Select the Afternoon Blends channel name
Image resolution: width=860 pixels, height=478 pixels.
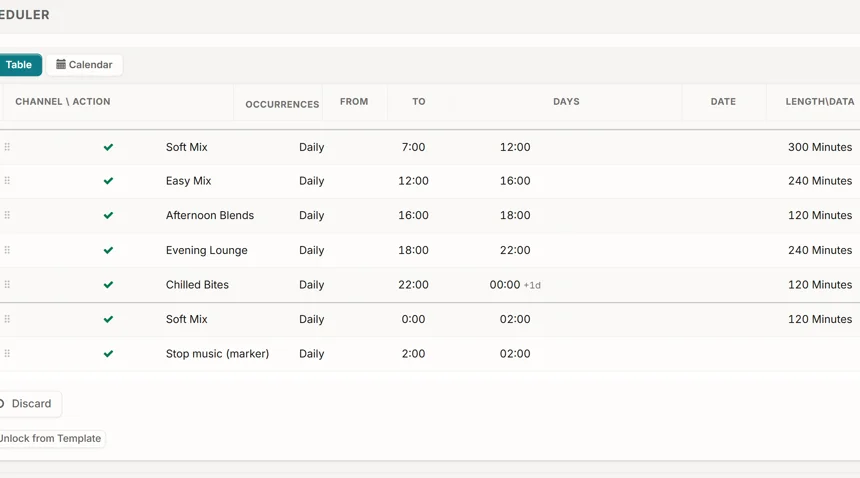coord(210,215)
